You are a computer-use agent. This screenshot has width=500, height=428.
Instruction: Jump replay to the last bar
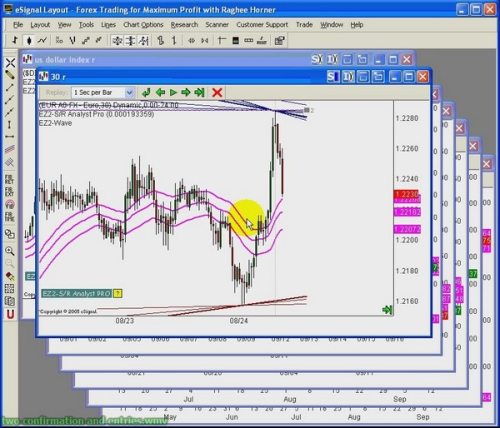pos(199,92)
